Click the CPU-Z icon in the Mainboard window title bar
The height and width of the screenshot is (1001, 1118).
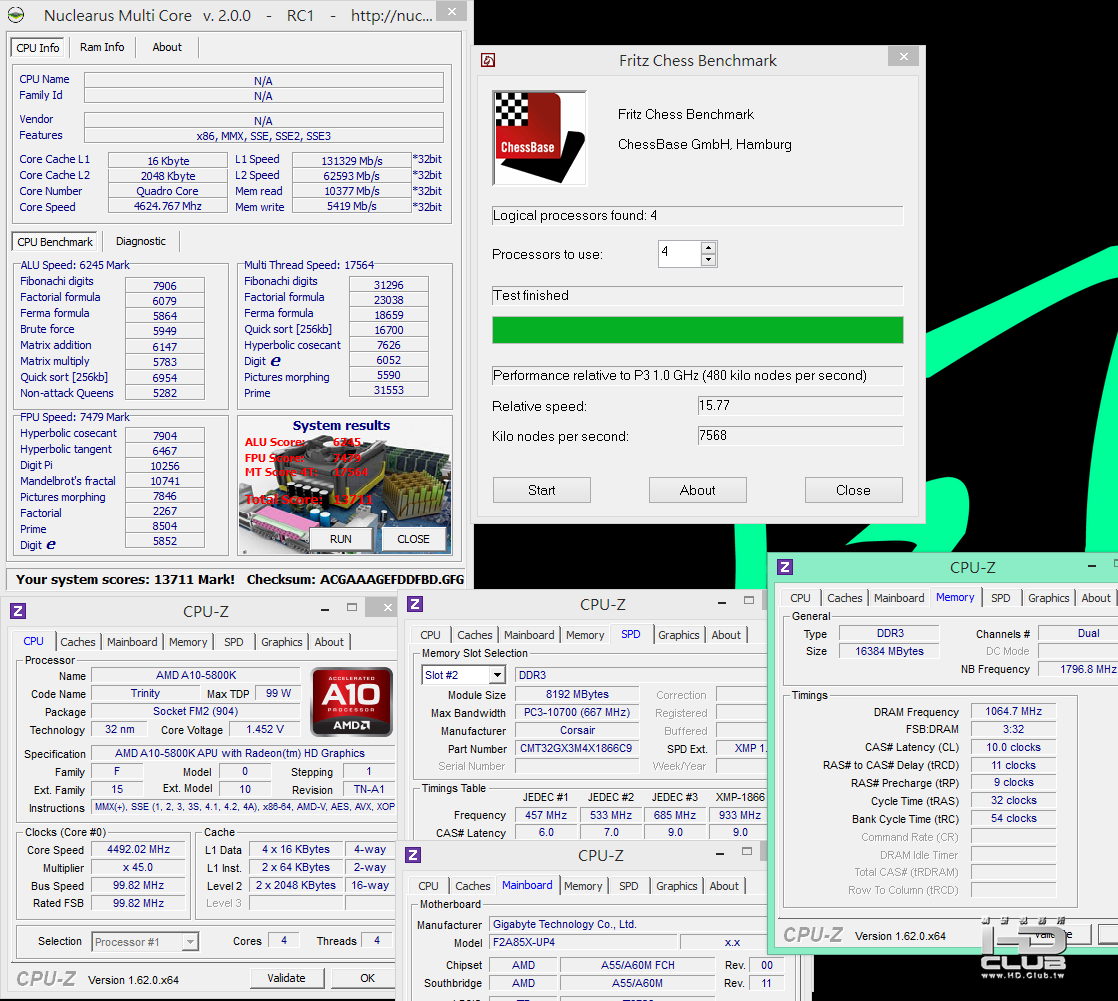point(413,855)
